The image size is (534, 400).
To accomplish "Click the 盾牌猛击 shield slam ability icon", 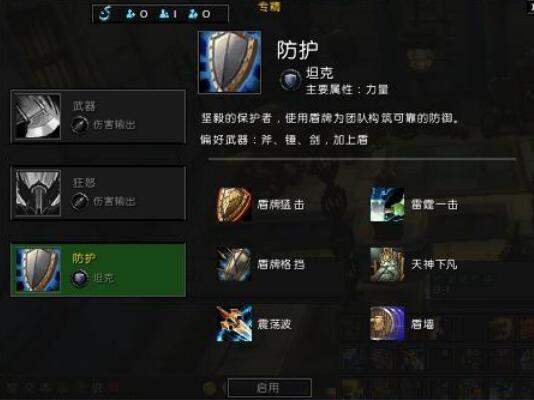I will (234, 204).
